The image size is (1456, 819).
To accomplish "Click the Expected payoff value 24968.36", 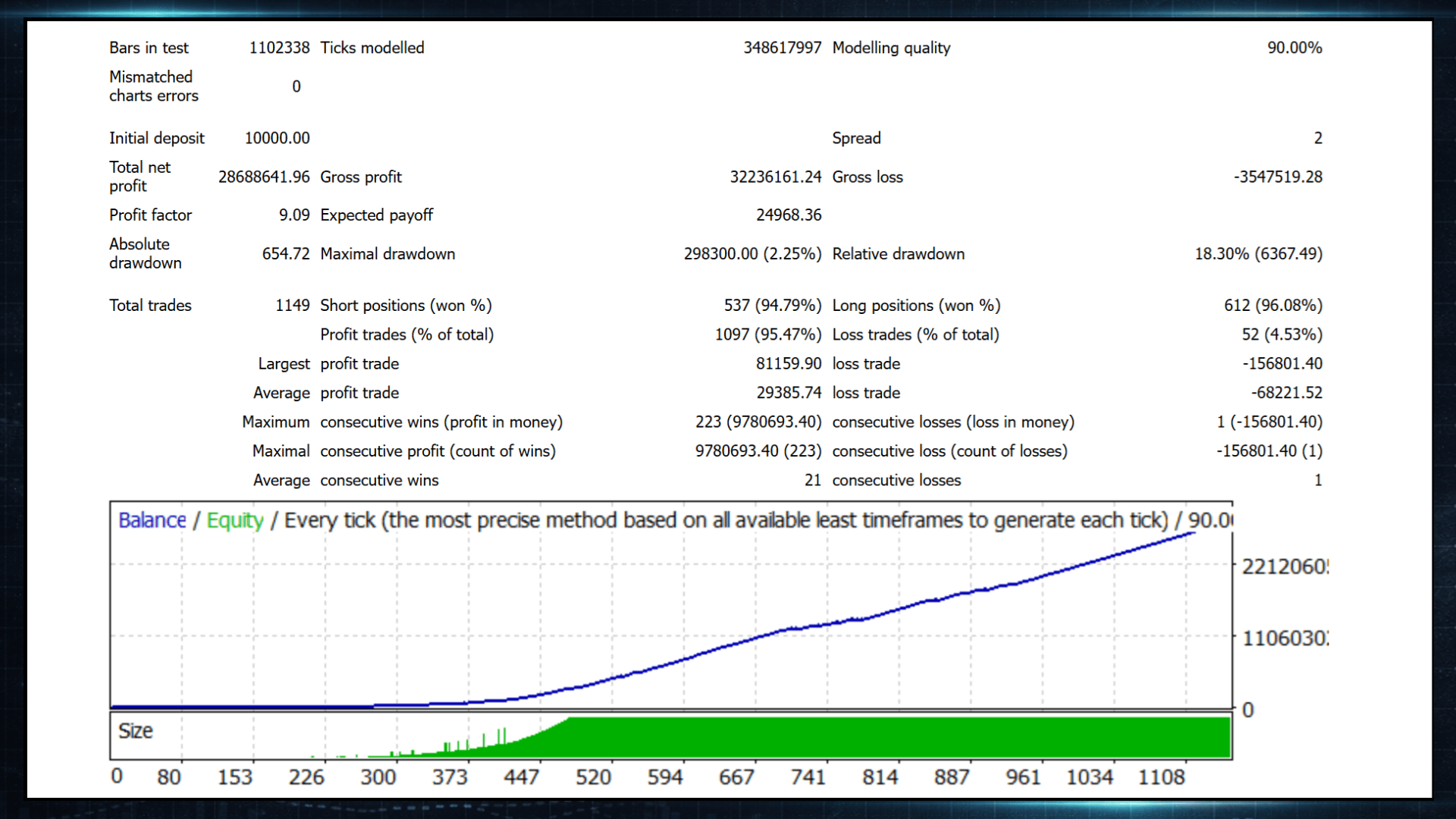I will click(x=789, y=215).
